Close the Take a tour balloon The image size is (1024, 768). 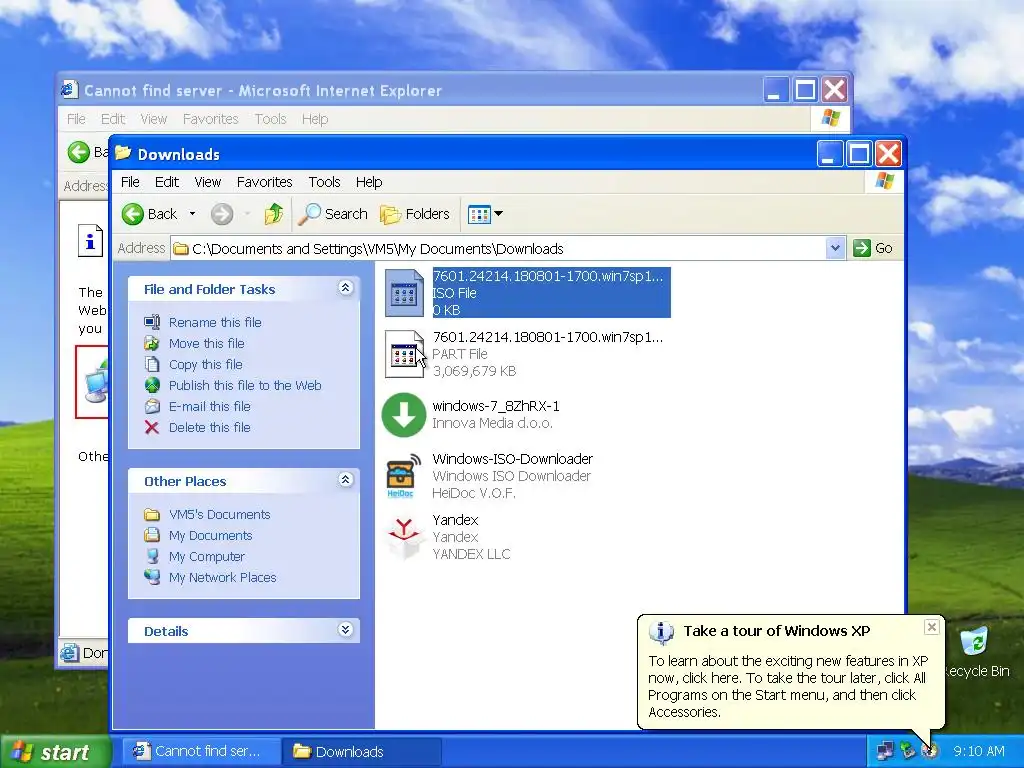(x=931, y=627)
